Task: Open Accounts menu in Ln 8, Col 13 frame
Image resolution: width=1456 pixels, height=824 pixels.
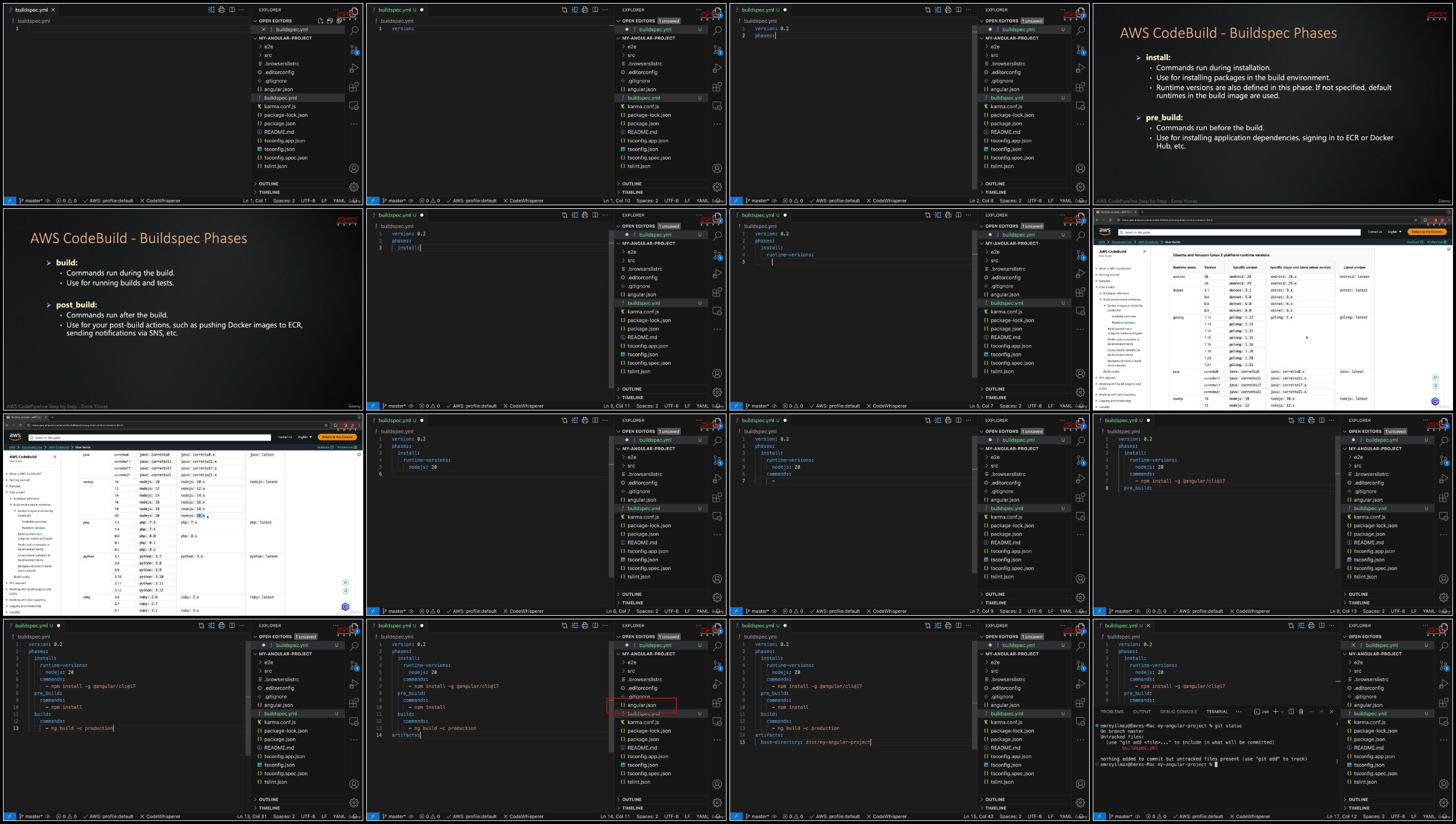Action: coord(1443,579)
